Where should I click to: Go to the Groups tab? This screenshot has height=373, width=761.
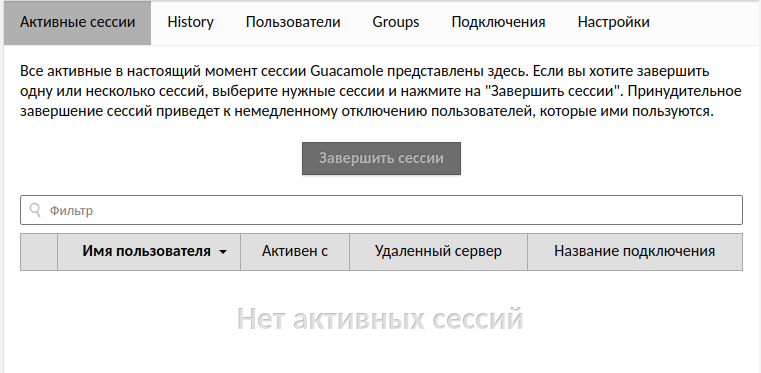(x=396, y=22)
